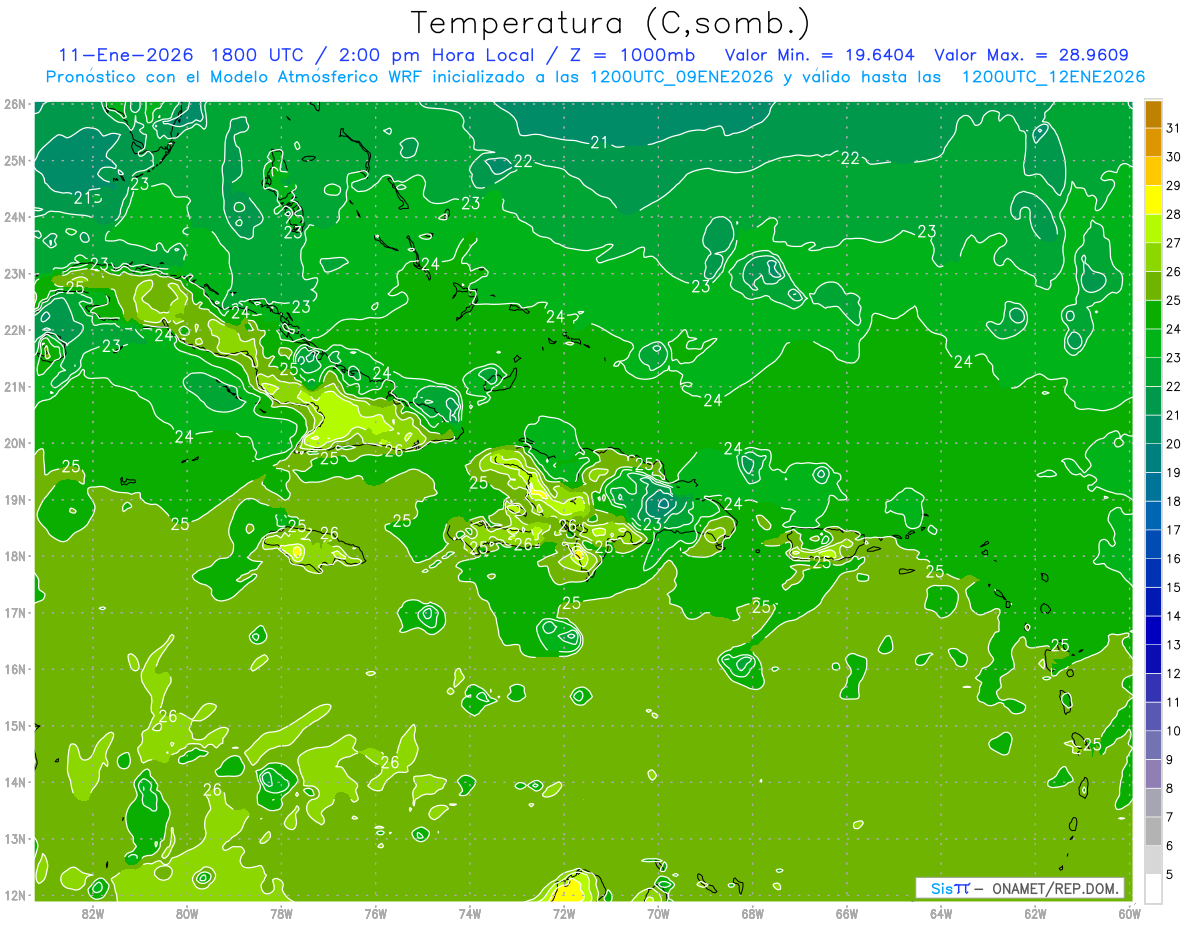Click the legend value label 20
This screenshot has height=927, width=1200.
pyautogui.click(x=1173, y=444)
